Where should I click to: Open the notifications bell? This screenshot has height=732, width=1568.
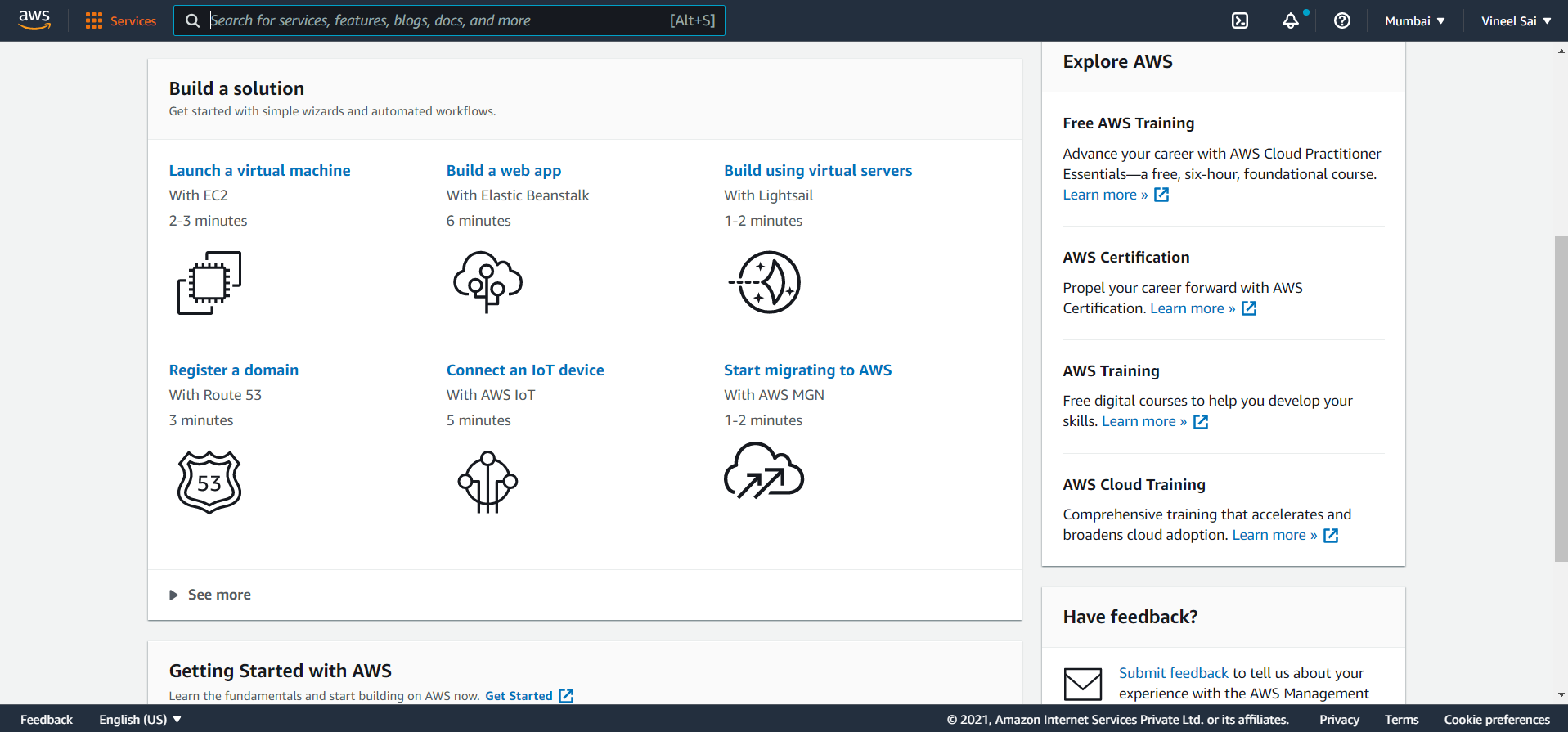pyautogui.click(x=1291, y=20)
